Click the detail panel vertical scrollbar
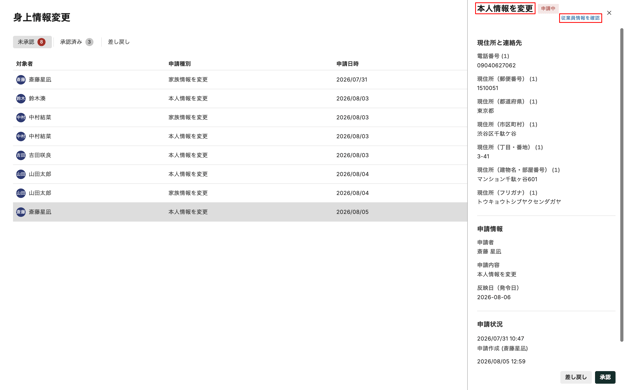Screen dimensions: 625x390 (621, 185)
